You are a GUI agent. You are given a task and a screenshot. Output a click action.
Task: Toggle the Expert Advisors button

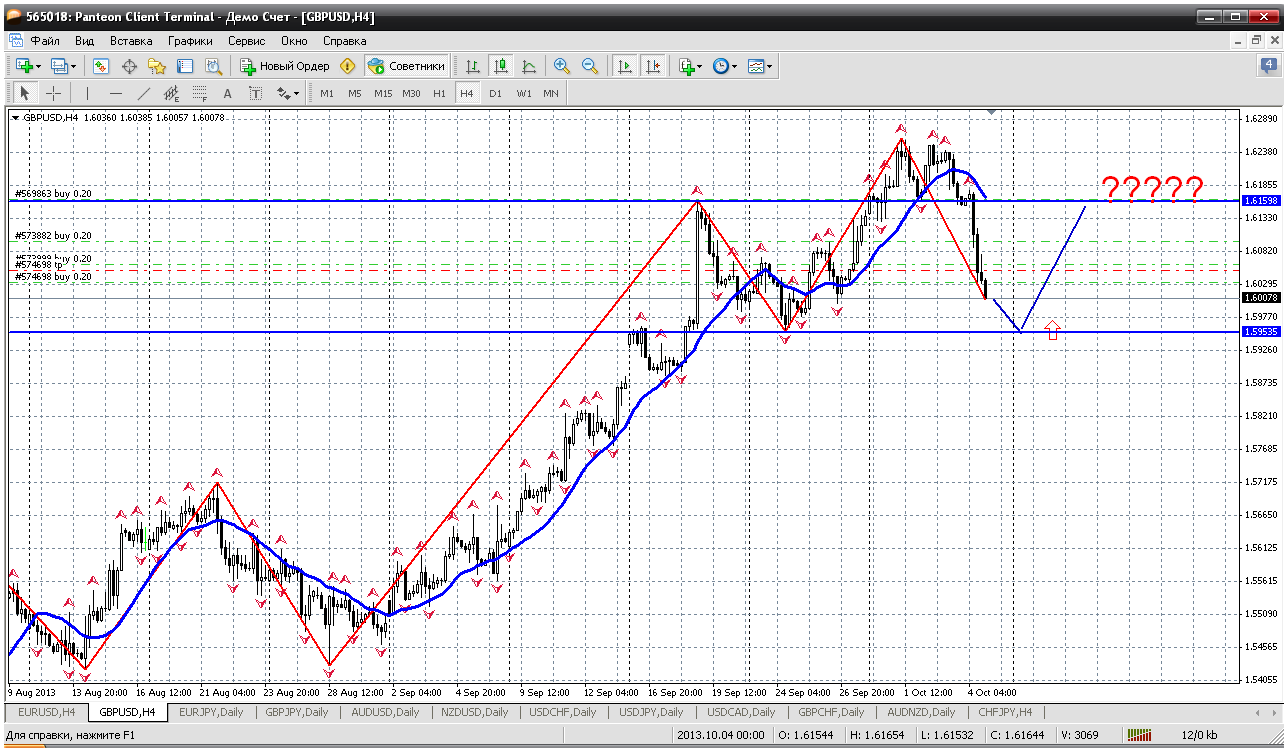point(406,66)
